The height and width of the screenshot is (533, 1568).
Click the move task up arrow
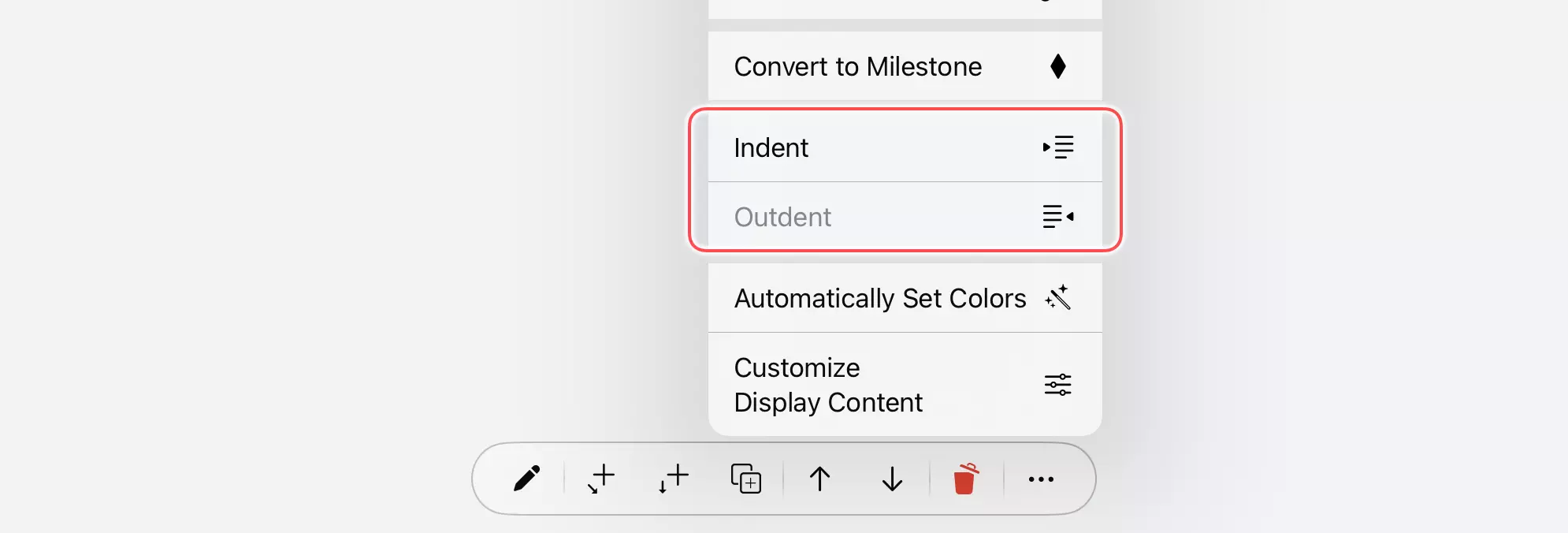[x=819, y=478]
